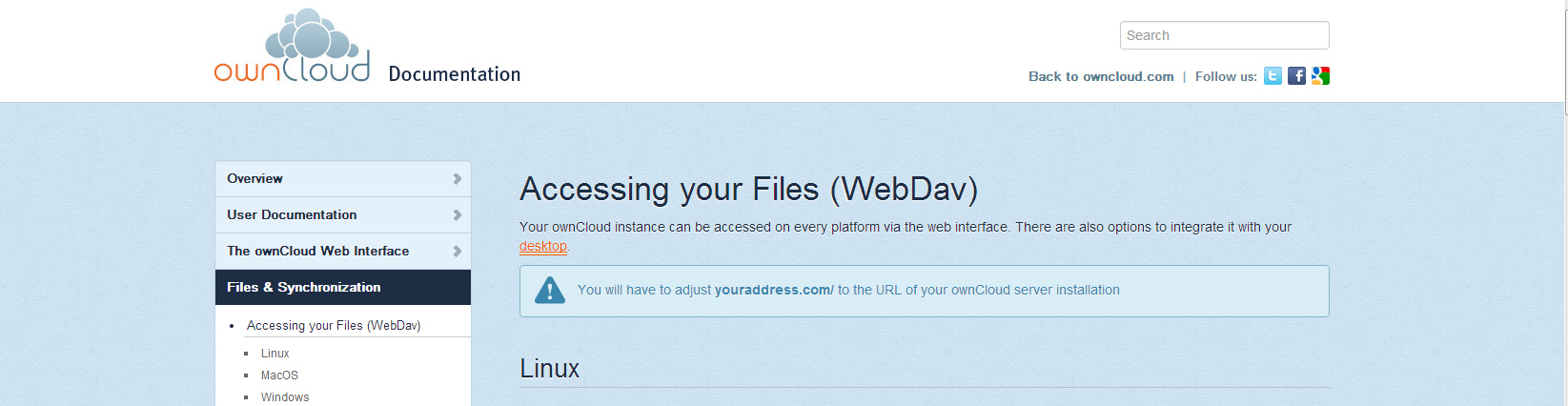Screen dimensions: 1568x406
Task: Jump to the Windows sidebar subsection
Action: (x=285, y=397)
